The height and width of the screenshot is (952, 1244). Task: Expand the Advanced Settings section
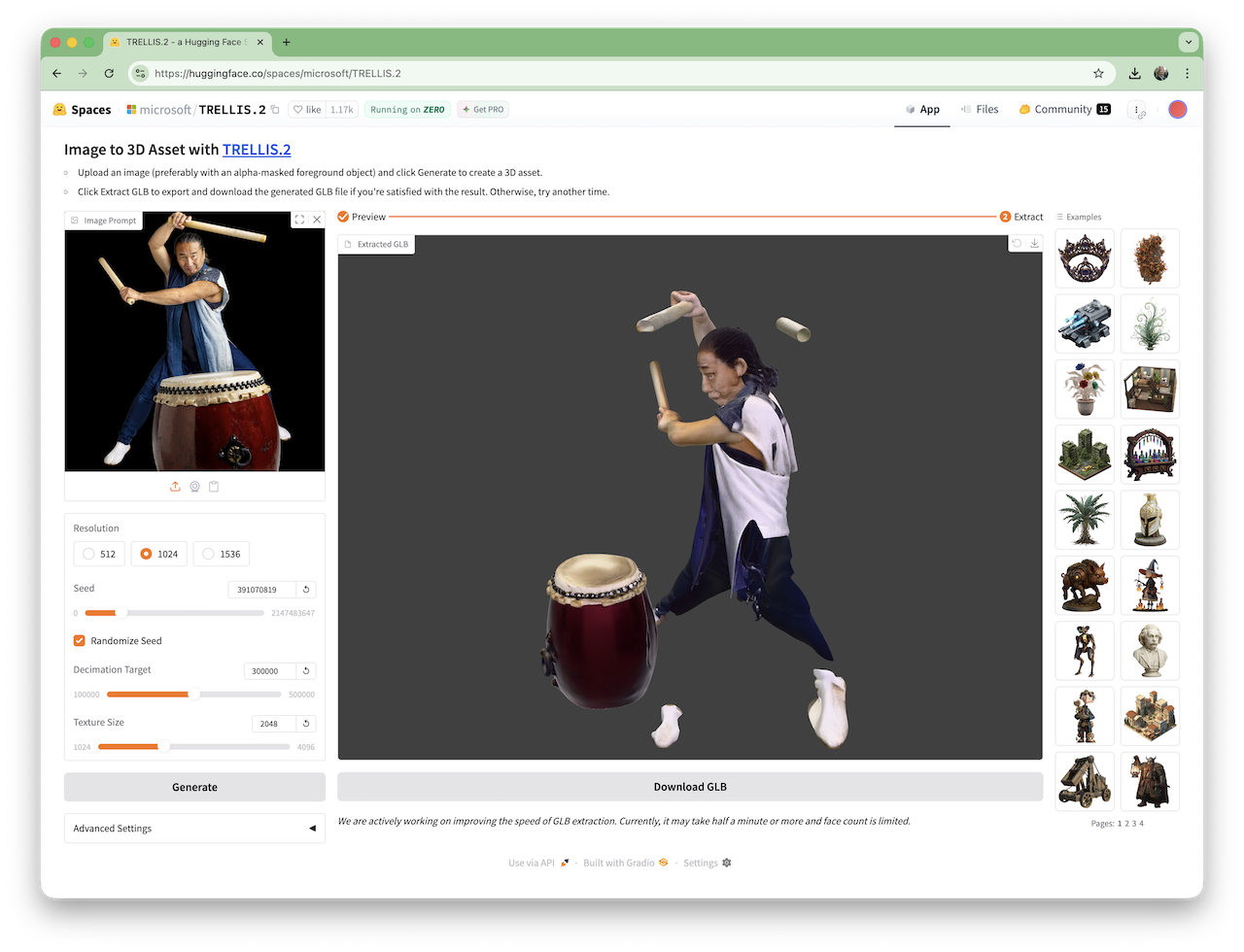[x=194, y=829]
